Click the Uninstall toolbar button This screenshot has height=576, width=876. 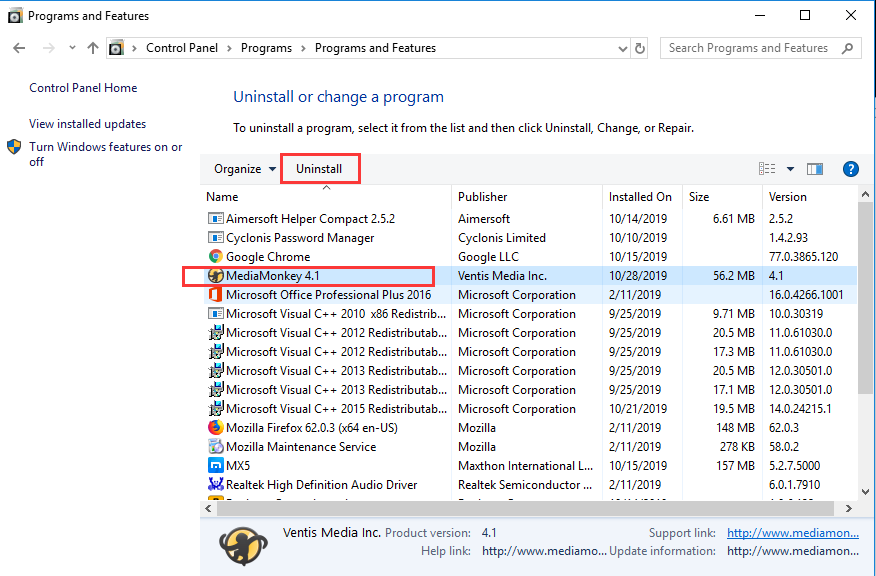tap(319, 169)
